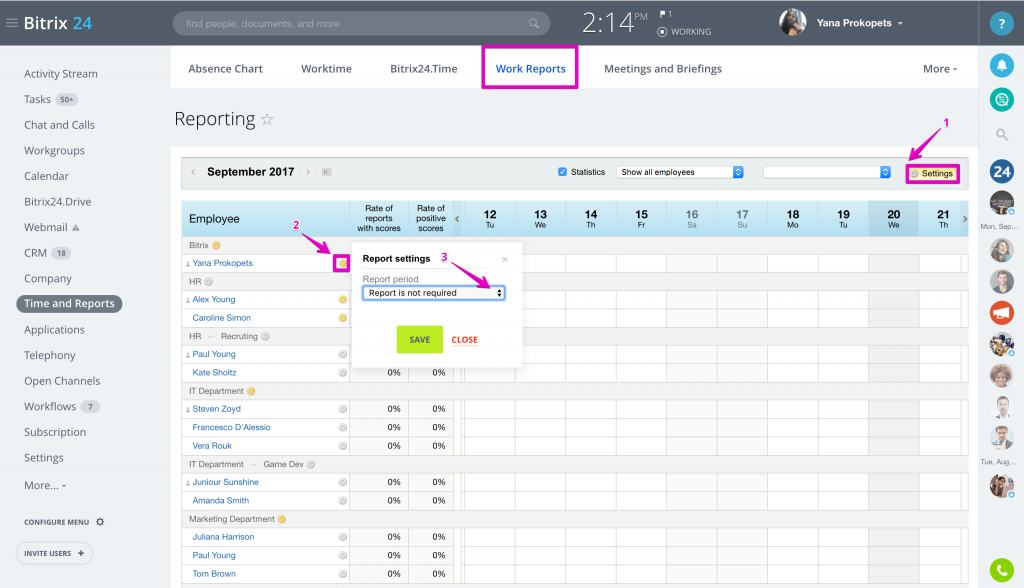Click the gear icon beside Configure Menu
Screen dimensions: 1024x588
[100, 522]
